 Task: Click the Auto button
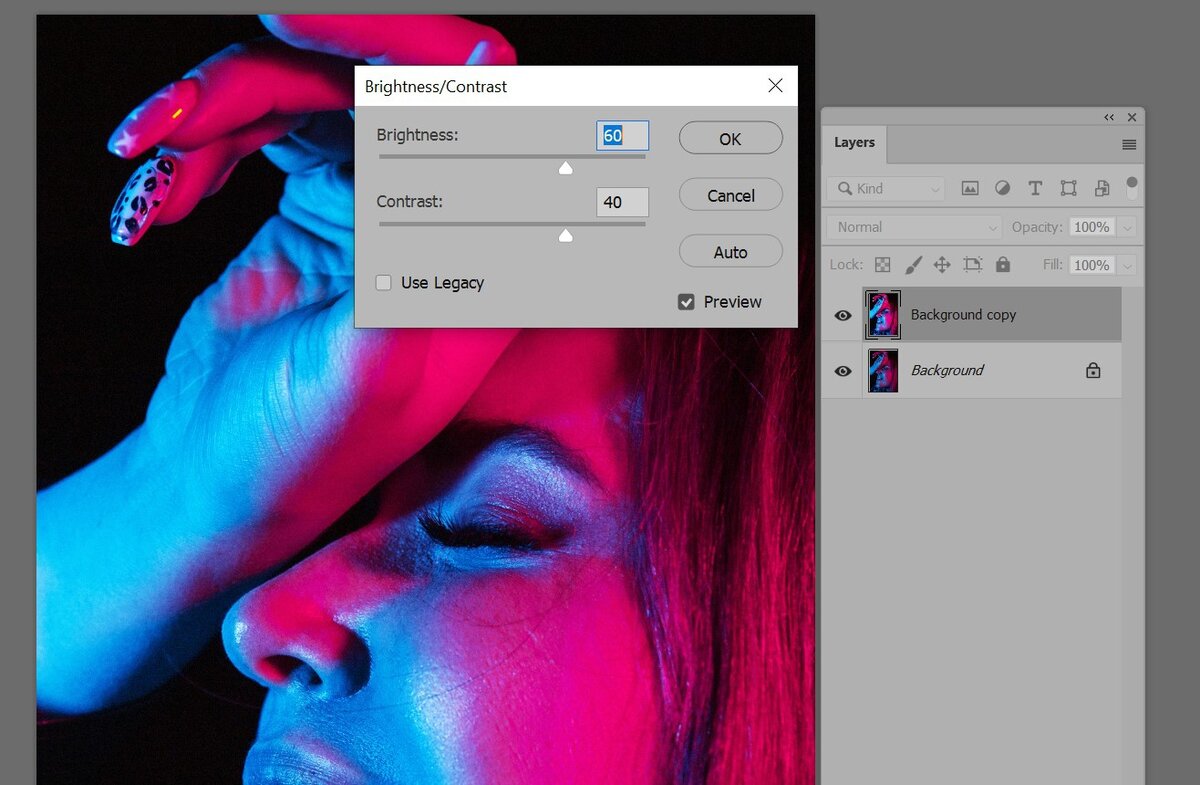click(730, 252)
